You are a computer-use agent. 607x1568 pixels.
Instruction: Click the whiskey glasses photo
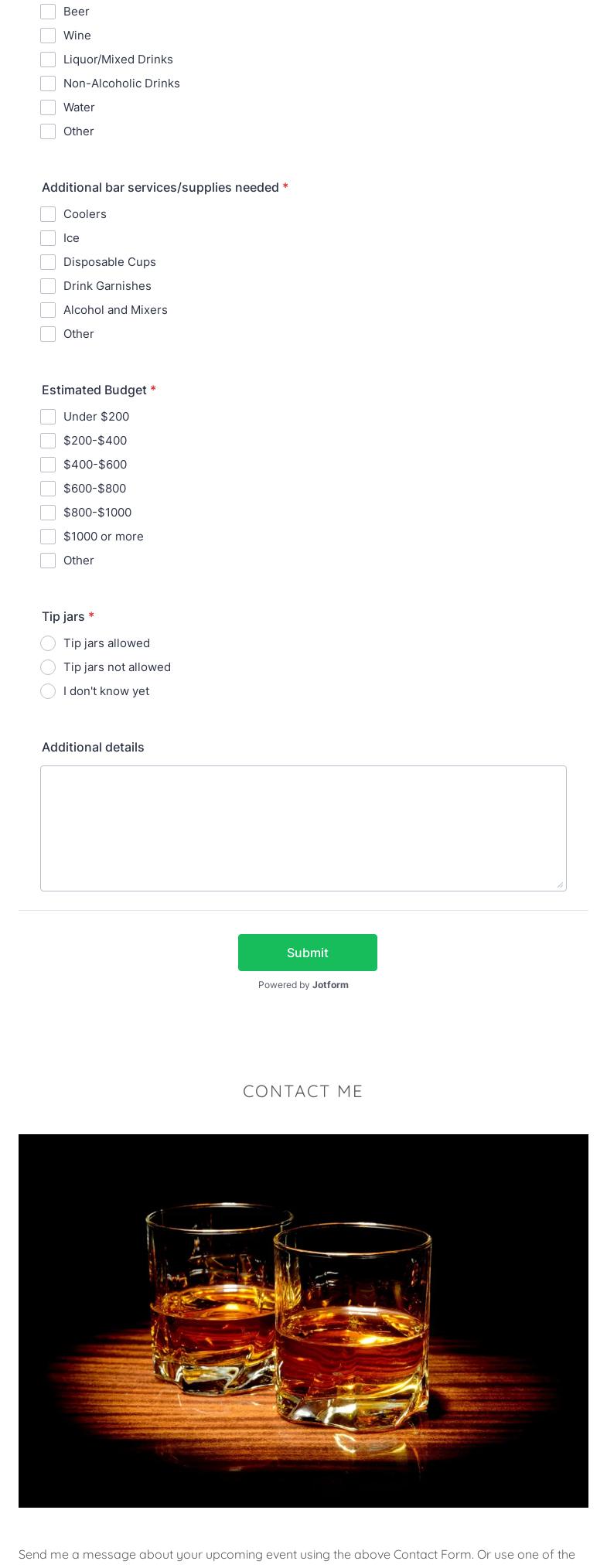[x=303, y=1321]
